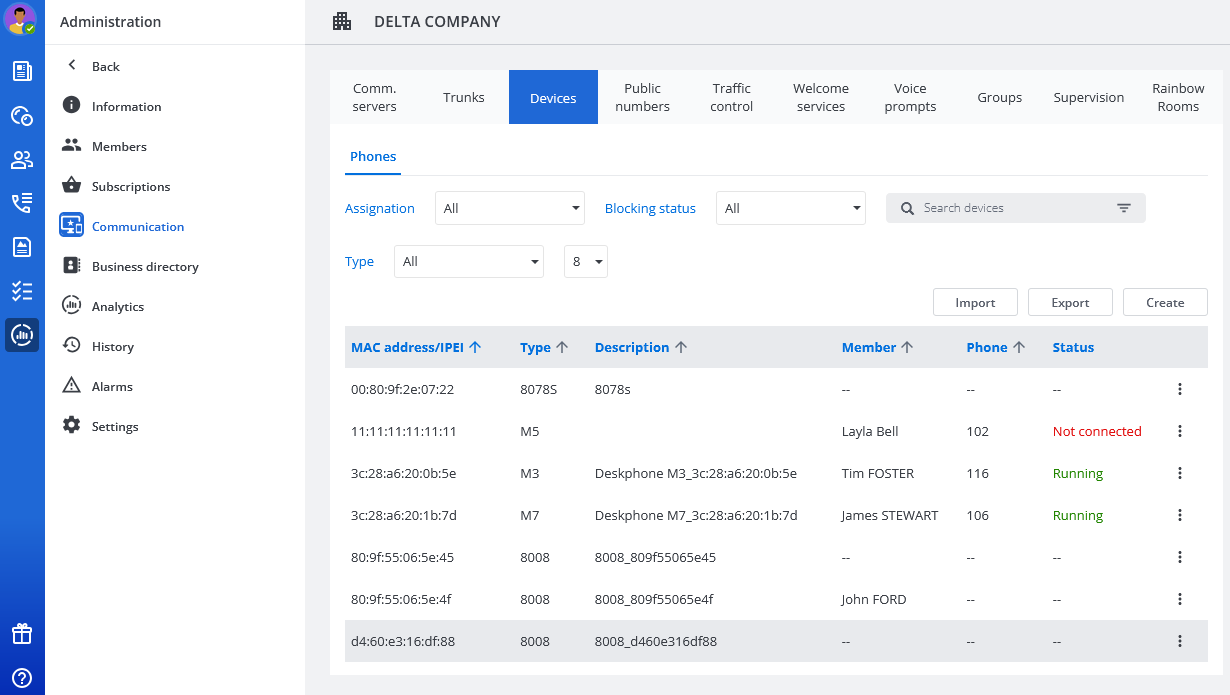Sort by the Phone column header
Screen dimensions: 1230x695
(996, 347)
